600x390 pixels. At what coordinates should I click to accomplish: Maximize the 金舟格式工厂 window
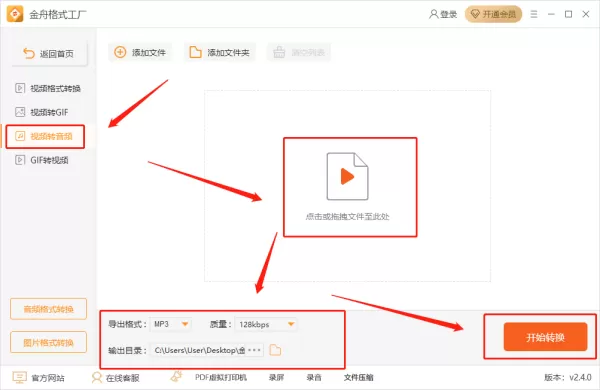click(x=569, y=14)
